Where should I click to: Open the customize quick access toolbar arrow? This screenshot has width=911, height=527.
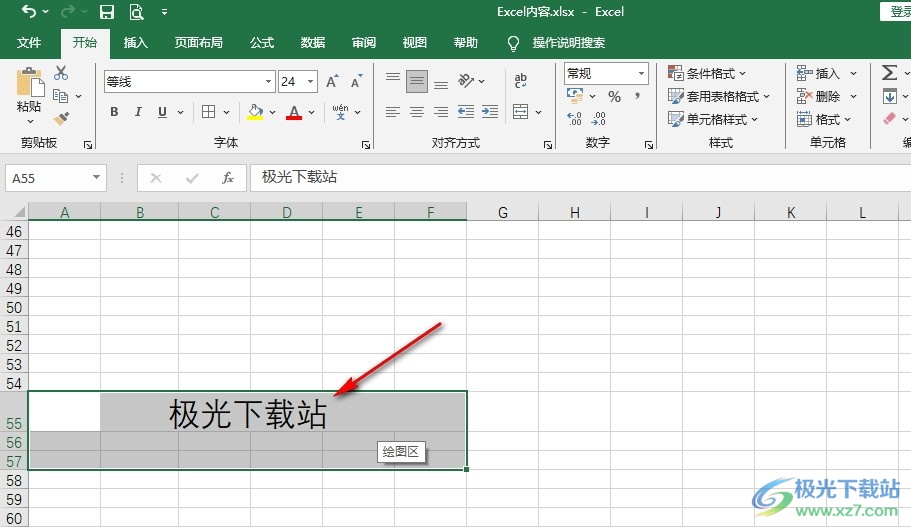click(164, 12)
